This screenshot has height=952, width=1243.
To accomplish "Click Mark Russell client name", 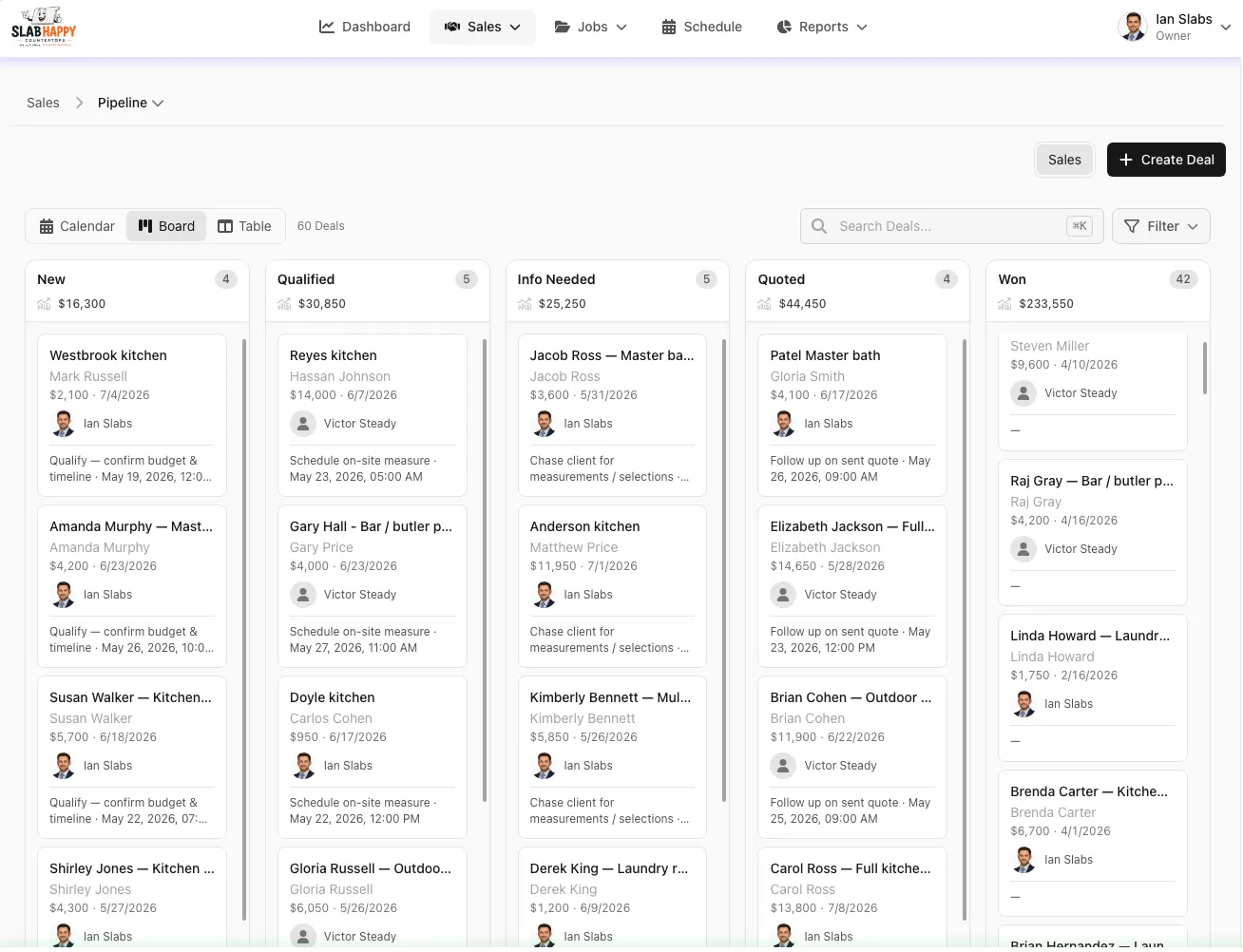I will [88, 376].
